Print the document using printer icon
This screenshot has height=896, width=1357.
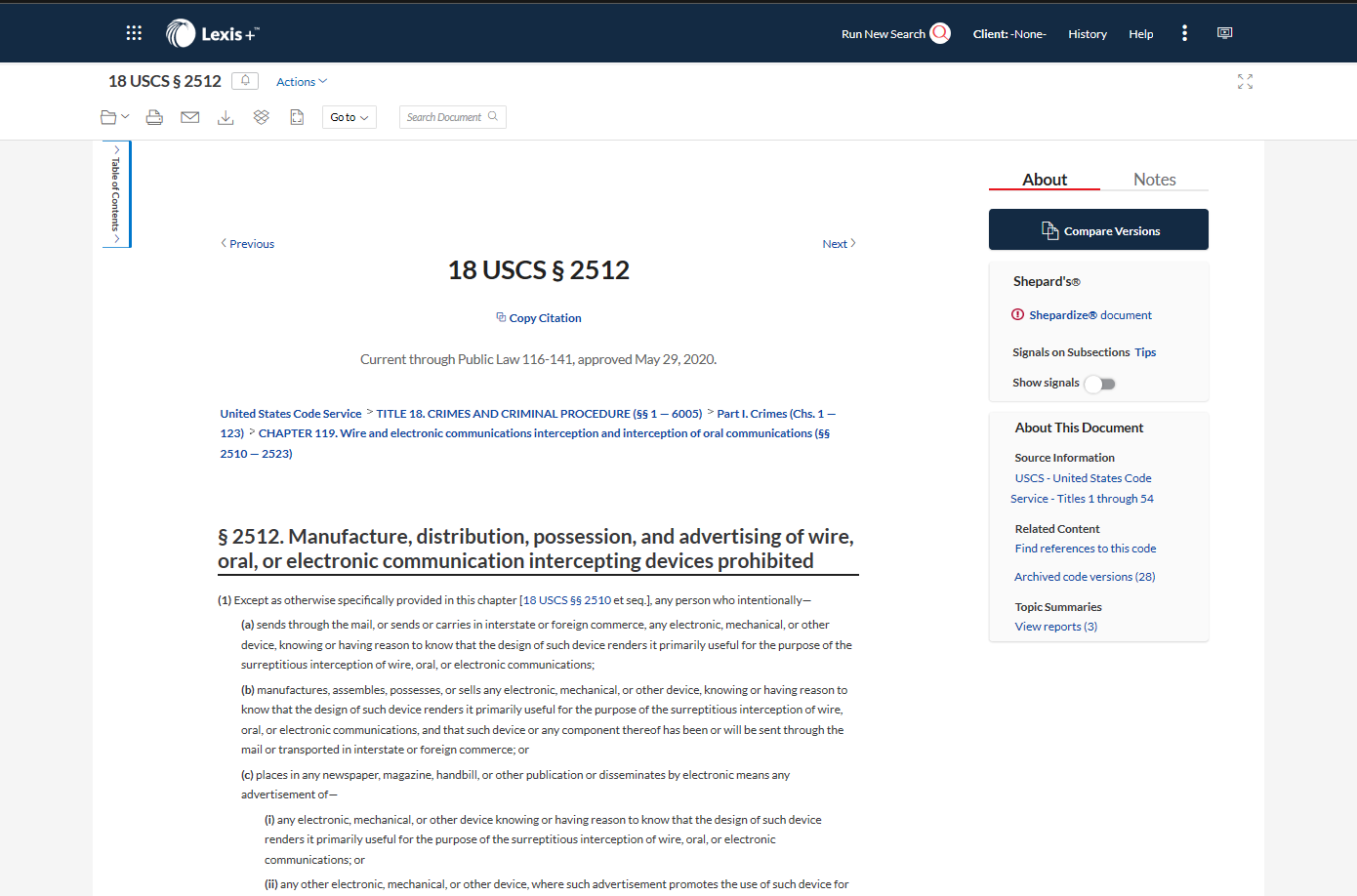coord(154,117)
